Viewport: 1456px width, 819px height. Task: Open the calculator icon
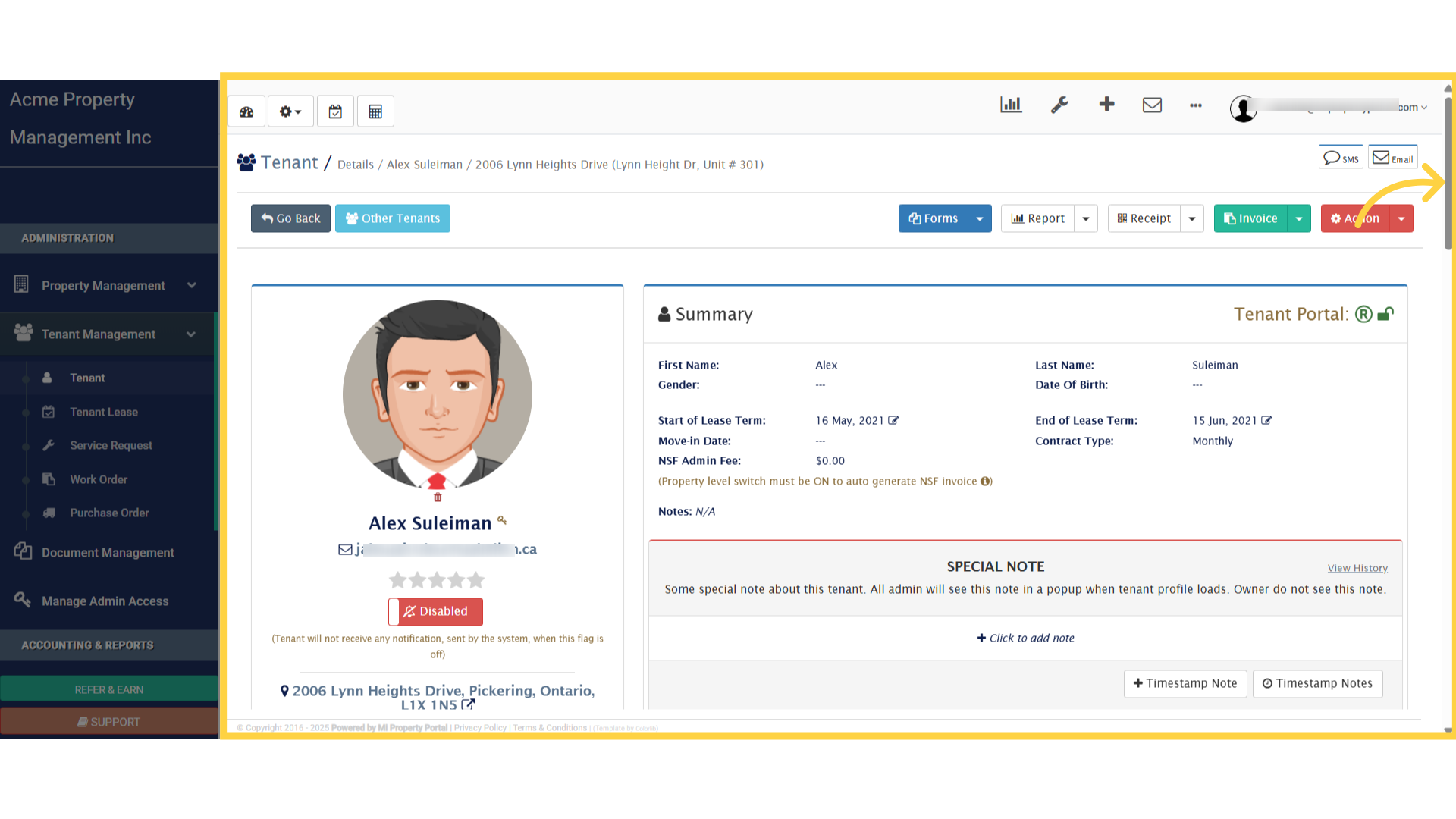click(x=375, y=111)
